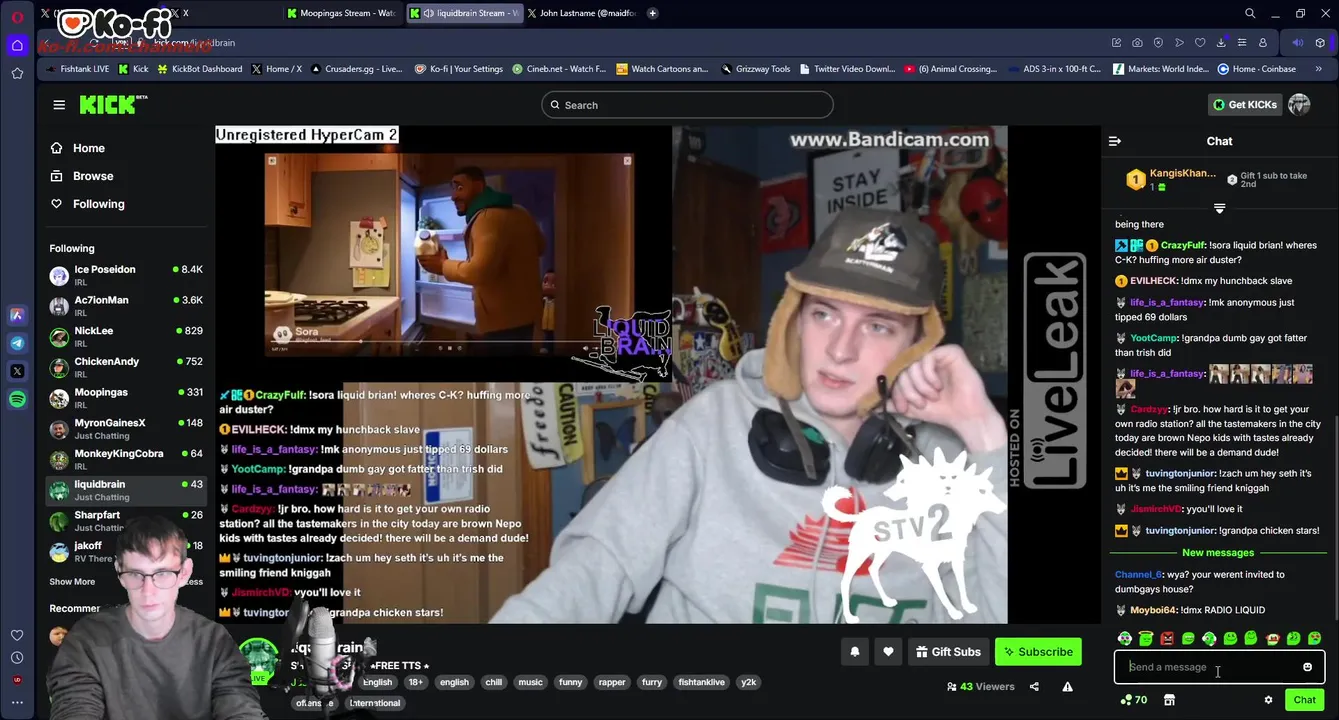Image resolution: width=1339 pixels, height=720 pixels.
Task: Open Opera sidebar Telegram icon
Action: pyautogui.click(x=17, y=343)
